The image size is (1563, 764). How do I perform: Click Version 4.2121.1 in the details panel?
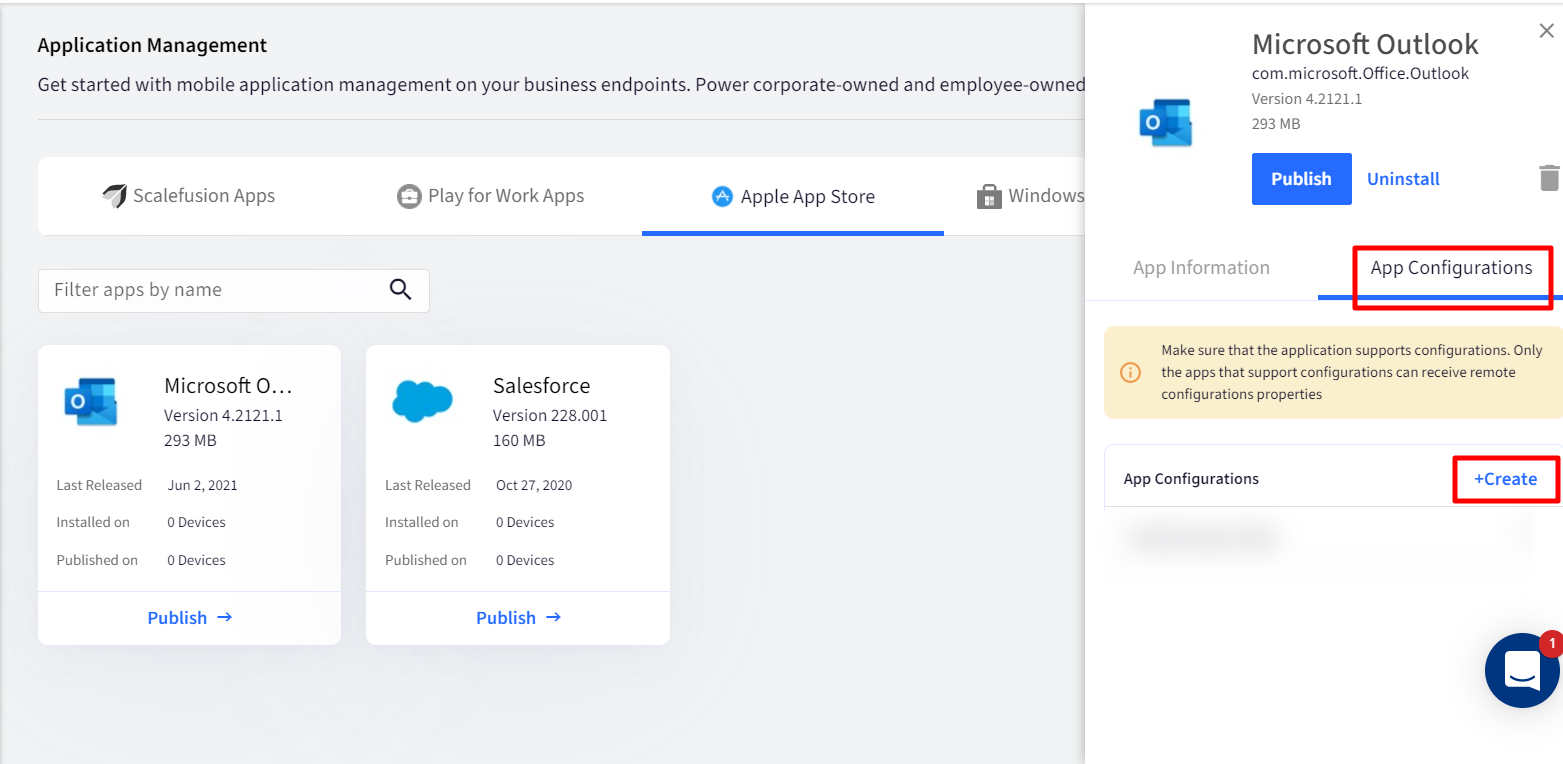1306,99
